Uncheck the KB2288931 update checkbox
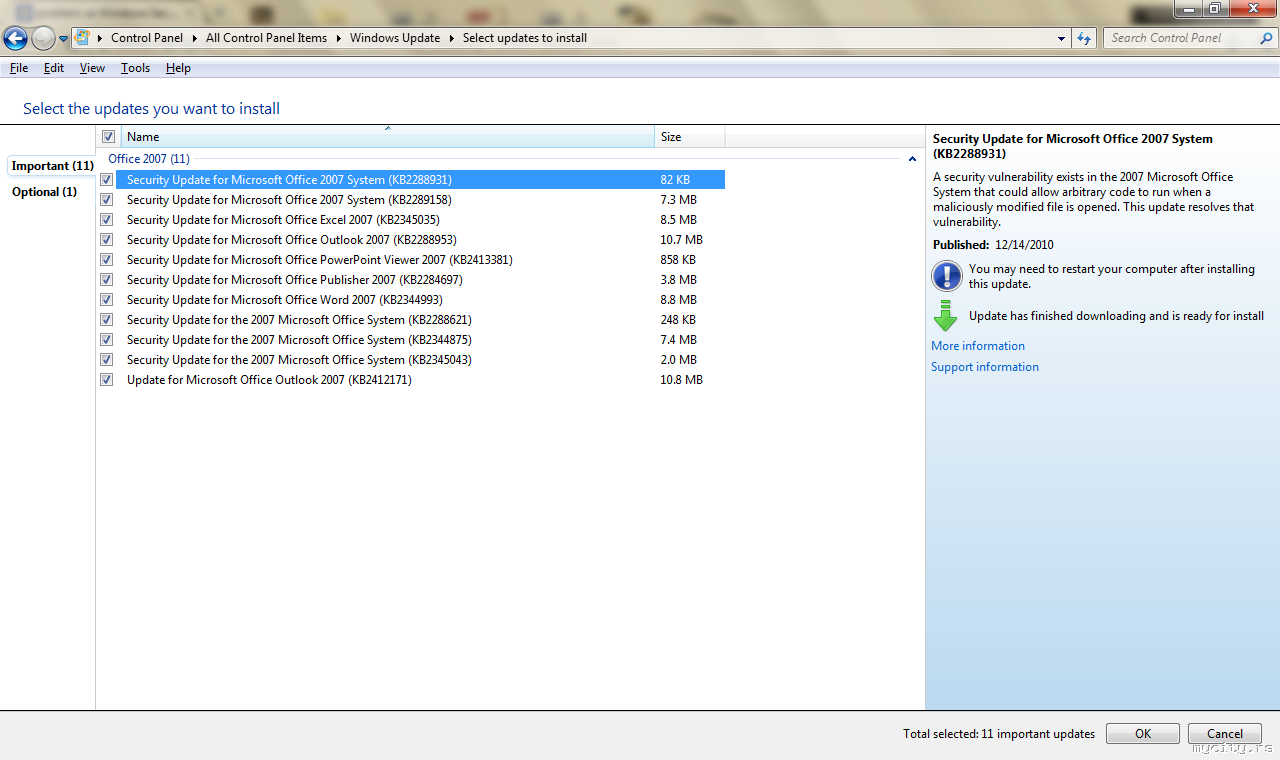Viewport: 1280px width, 760px height. click(x=107, y=180)
